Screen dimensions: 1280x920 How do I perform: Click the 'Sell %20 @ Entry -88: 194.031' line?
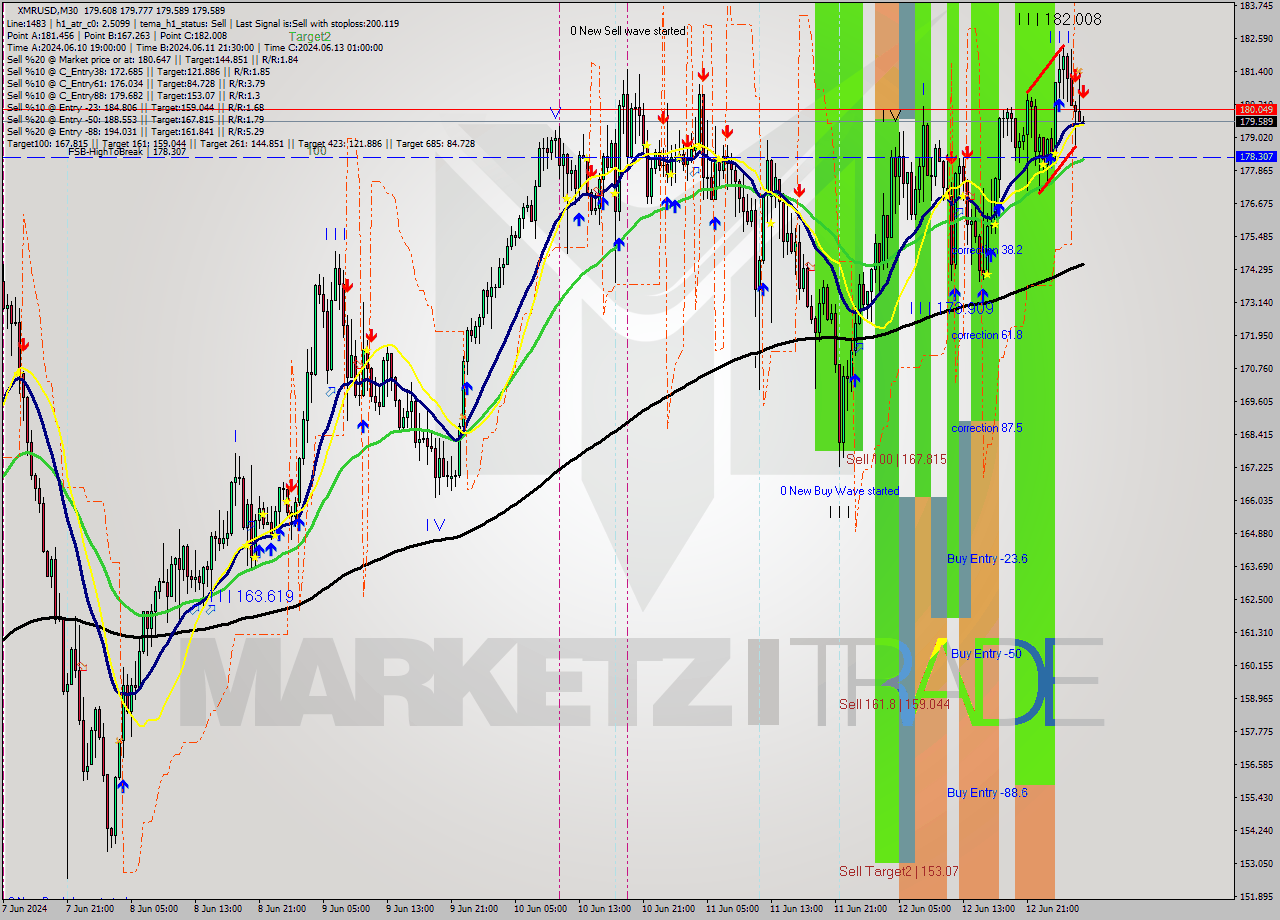tap(135, 131)
